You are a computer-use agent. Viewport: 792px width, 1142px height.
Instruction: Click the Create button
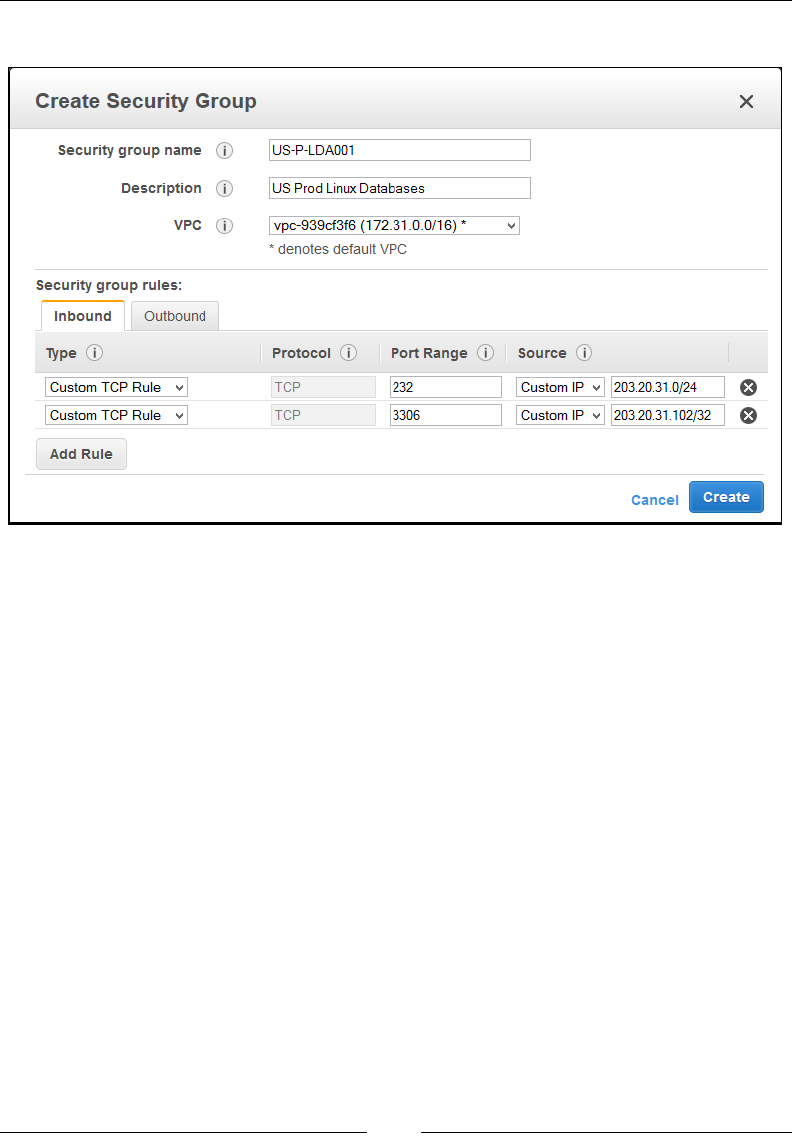click(726, 498)
